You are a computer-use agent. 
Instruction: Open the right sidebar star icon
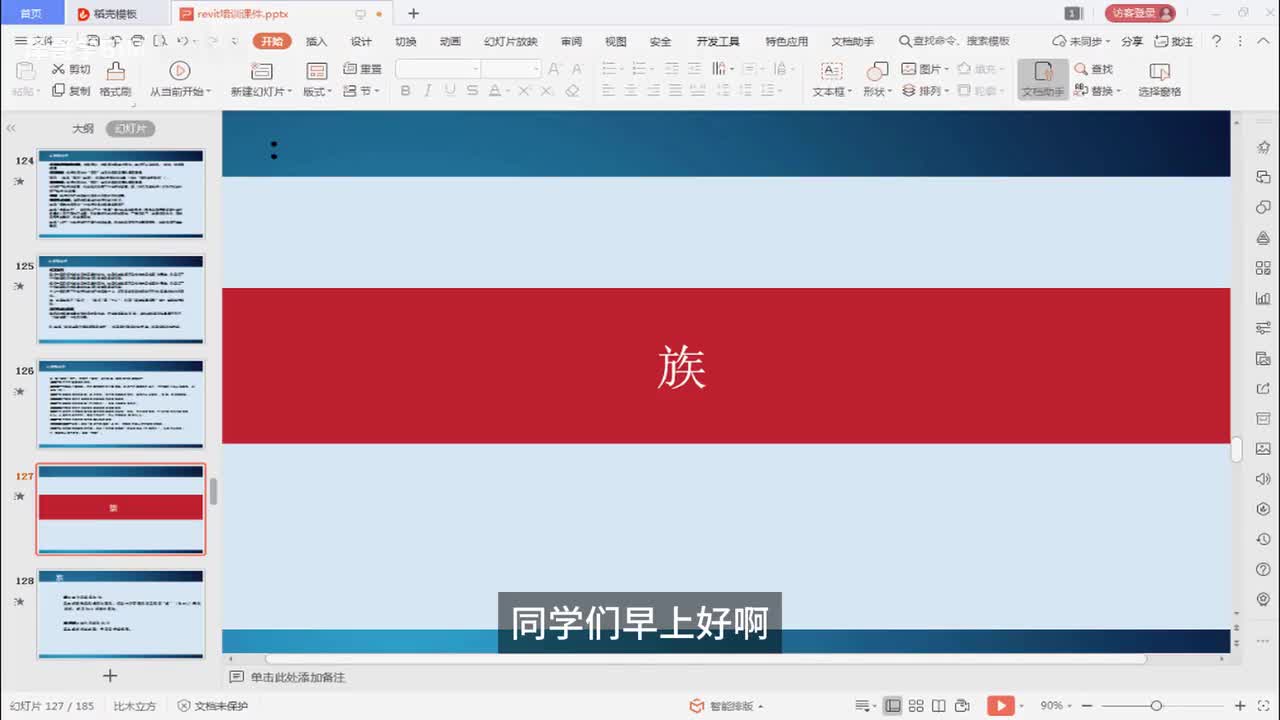tap(1263, 147)
